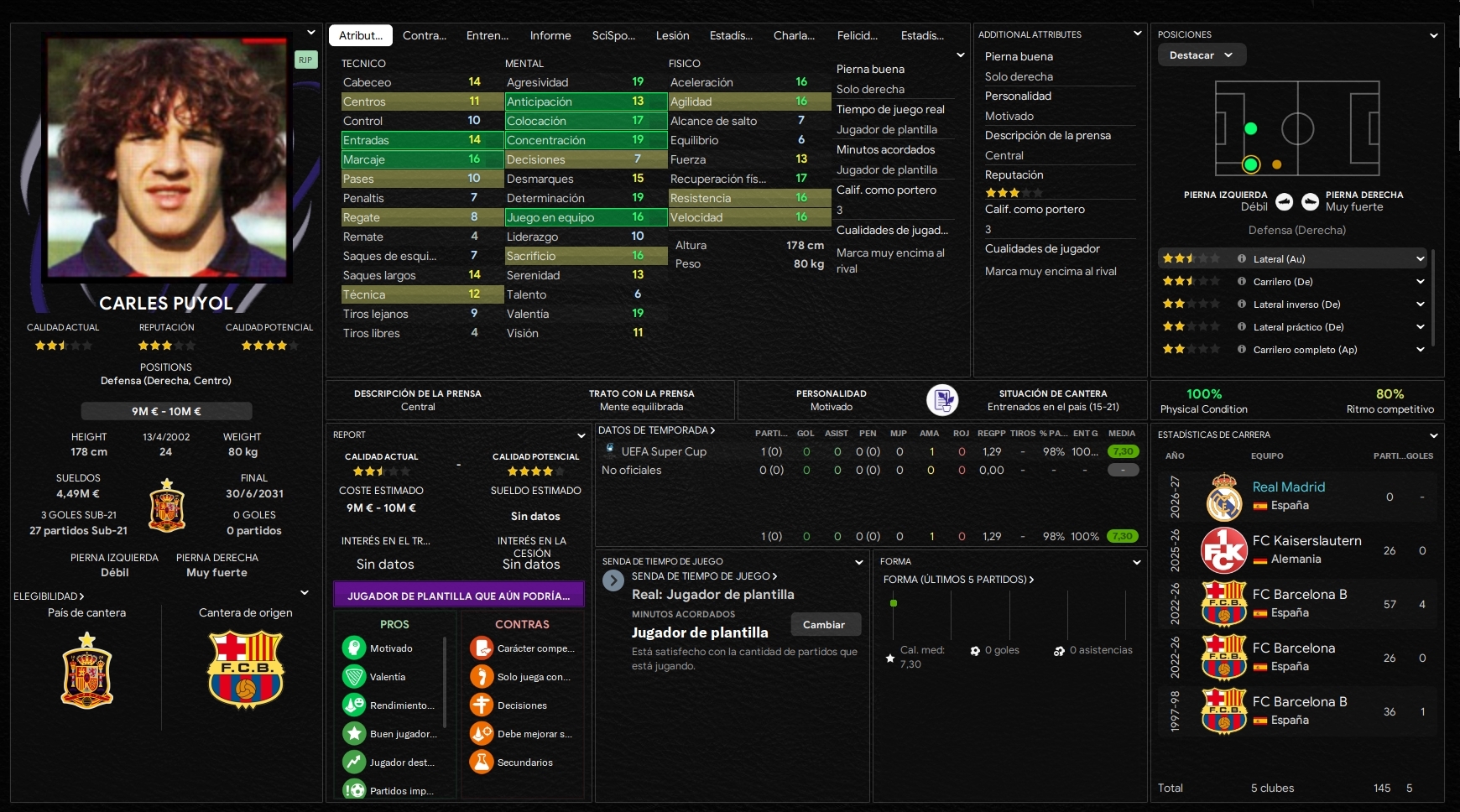
Task: Open the Additional Attributes panel chevron
Action: 1137,34
